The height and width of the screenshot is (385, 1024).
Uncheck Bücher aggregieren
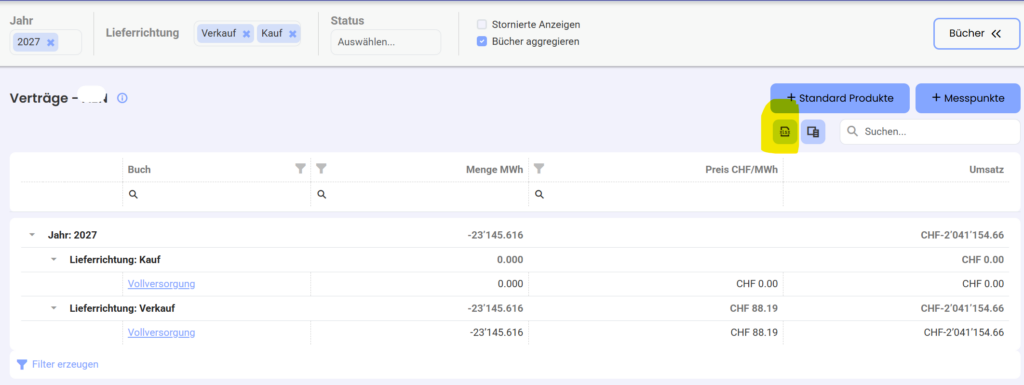click(x=482, y=42)
